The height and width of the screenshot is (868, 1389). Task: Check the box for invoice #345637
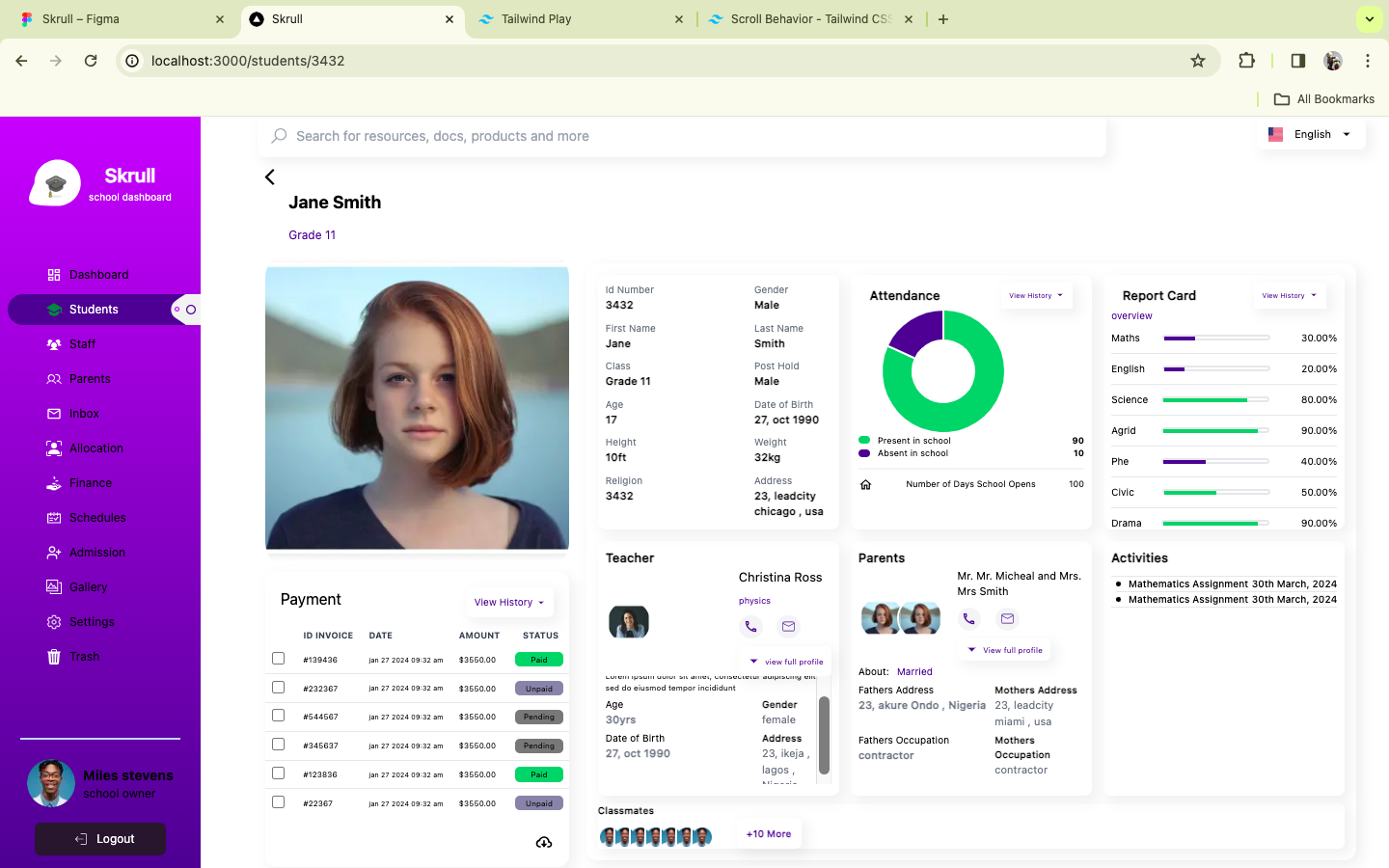(279, 745)
